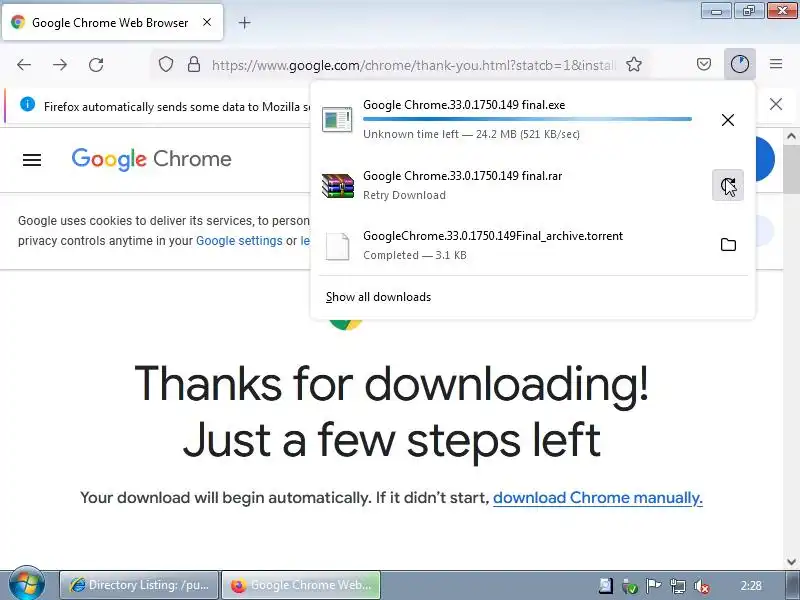Click the vertical scrollbar thumb
800x600 pixels.
791,170
